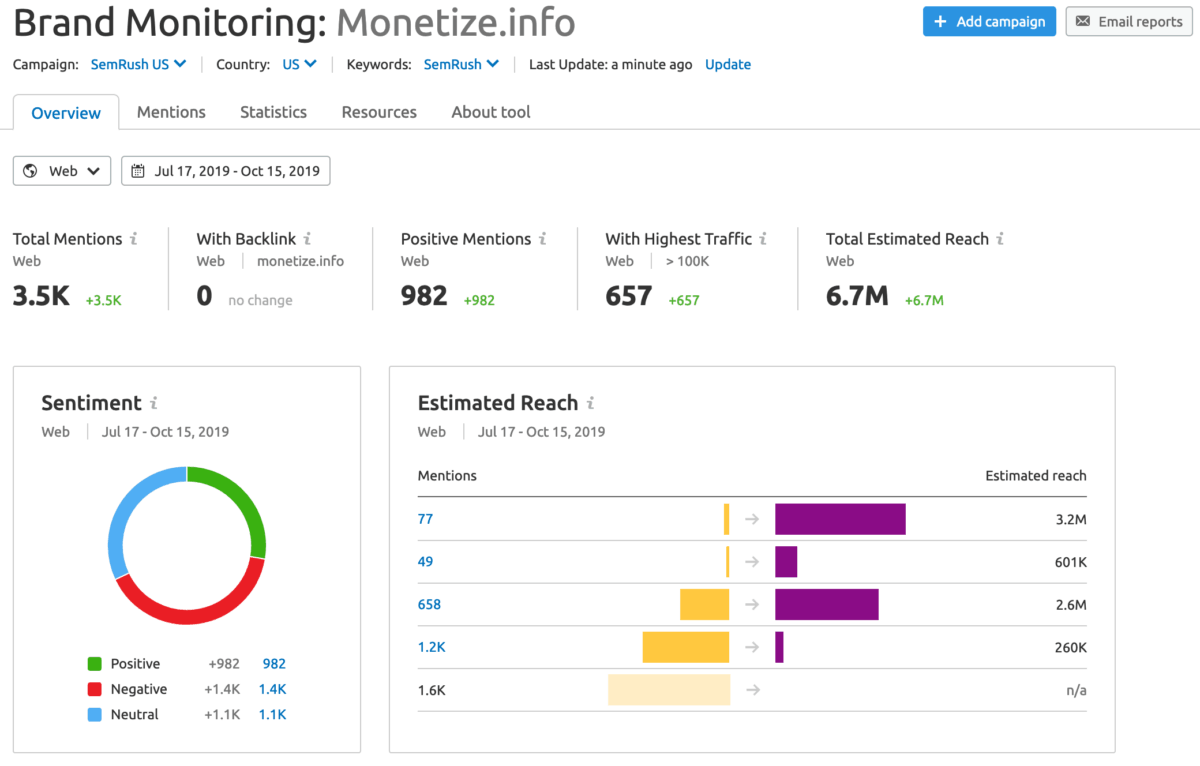Click the 6.7M estimated reach value
The width and height of the screenshot is (1200, 766).
857,295
